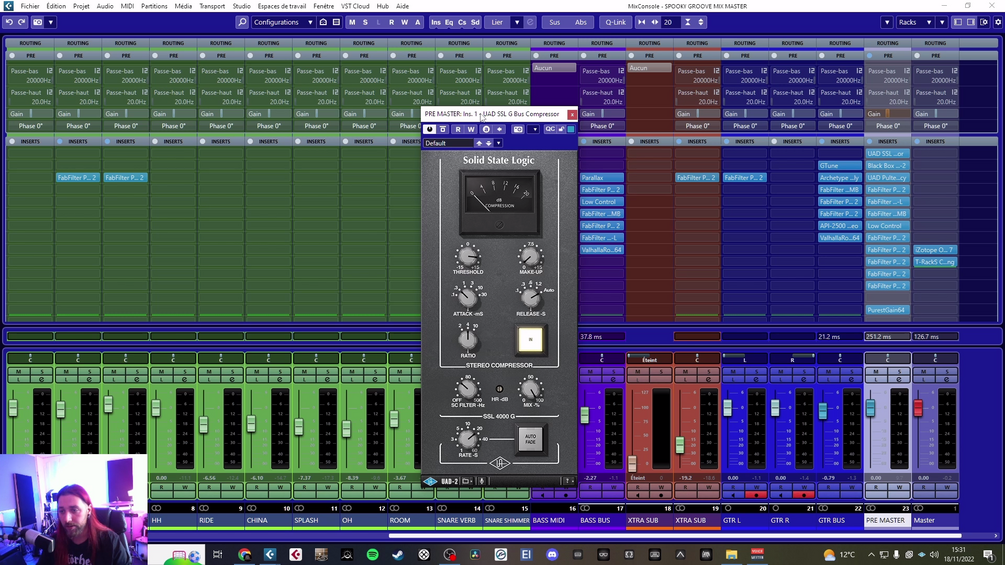Click the Master channel red fader
Image resolution: width=1005 pixels, height=565 pixels.
click(918, 407)
